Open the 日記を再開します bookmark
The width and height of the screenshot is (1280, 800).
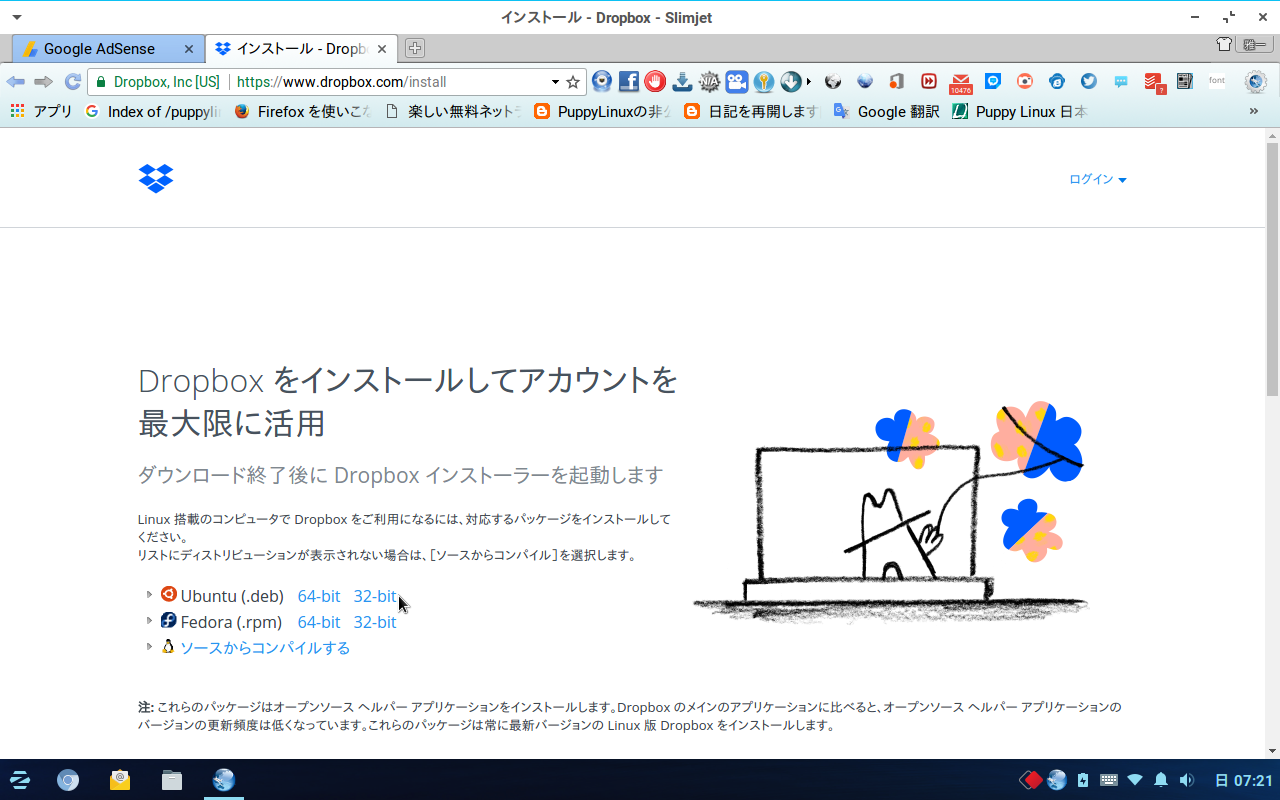752,111
